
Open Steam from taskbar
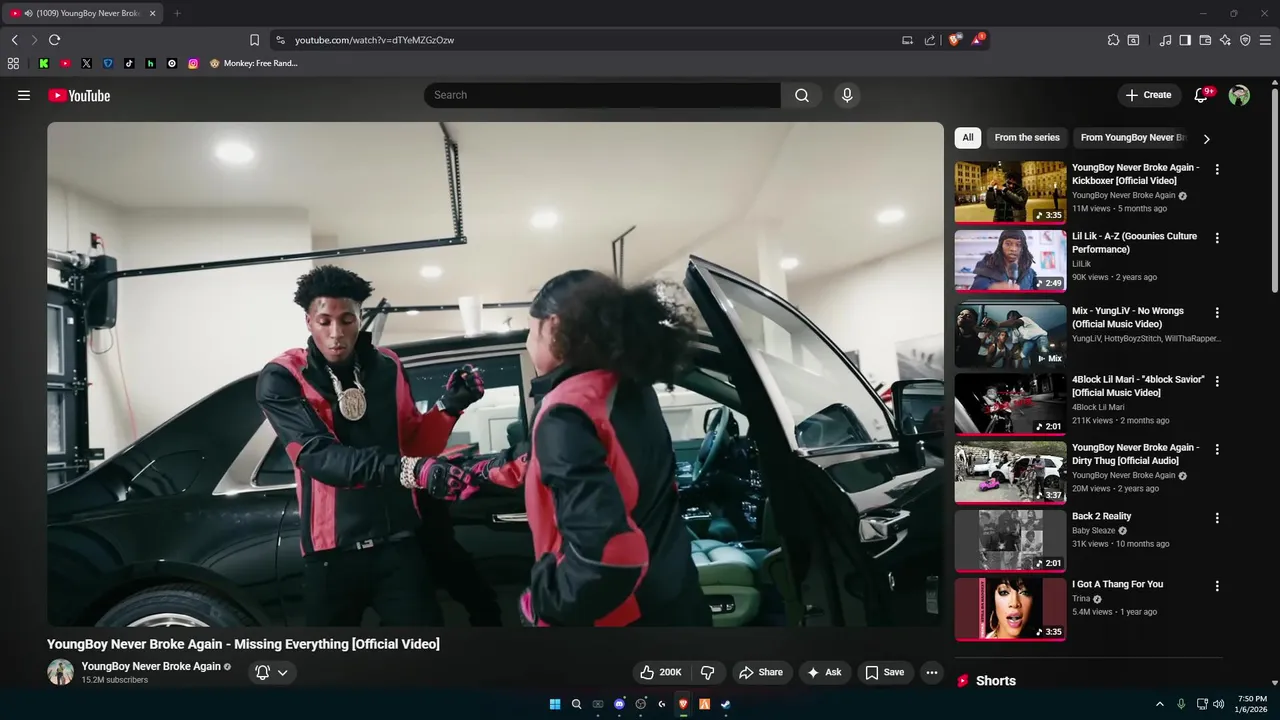click(x=726, y=704)
